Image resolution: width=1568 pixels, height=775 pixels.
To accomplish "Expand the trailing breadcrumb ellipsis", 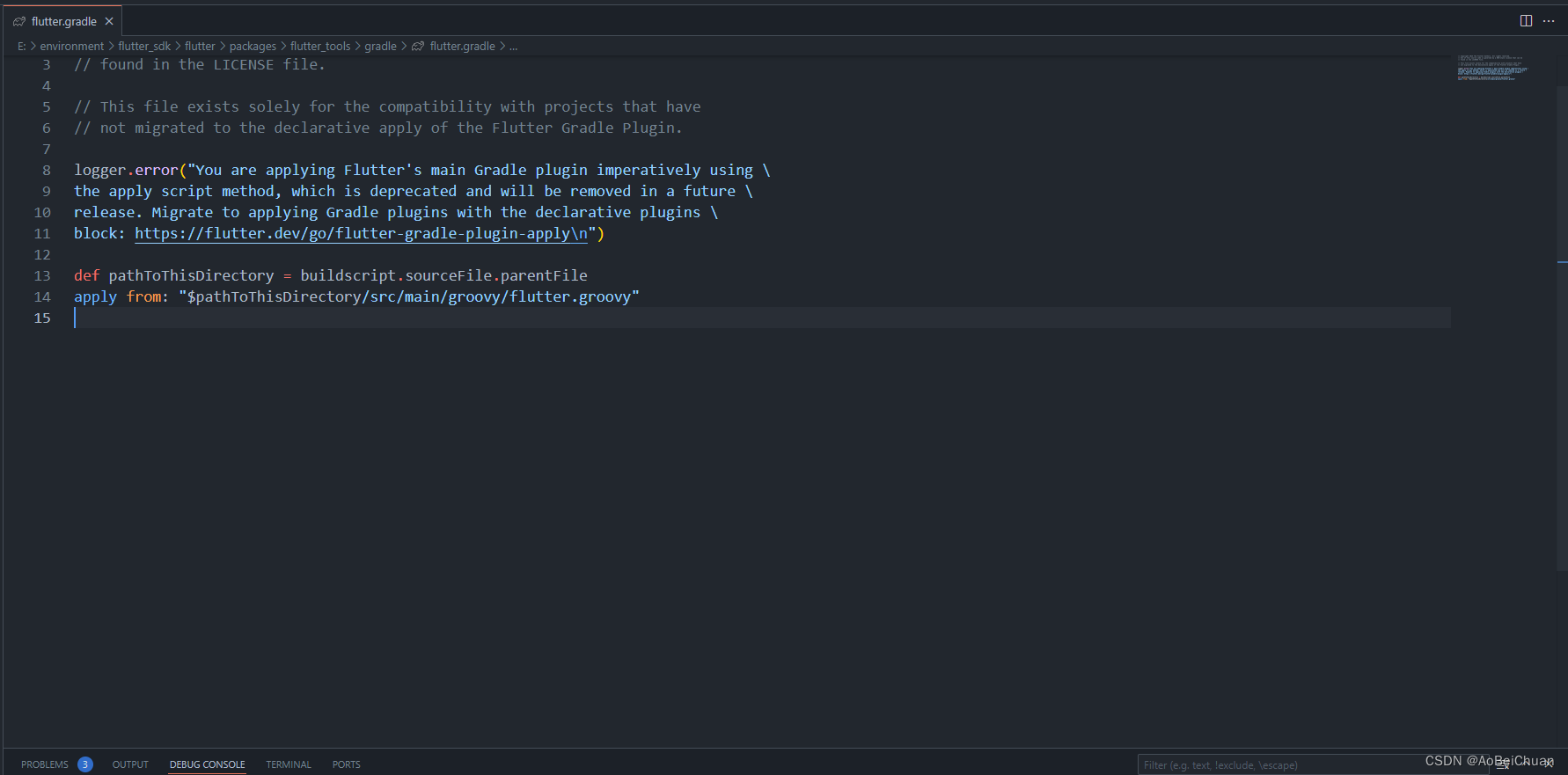I will pos(514,46).
